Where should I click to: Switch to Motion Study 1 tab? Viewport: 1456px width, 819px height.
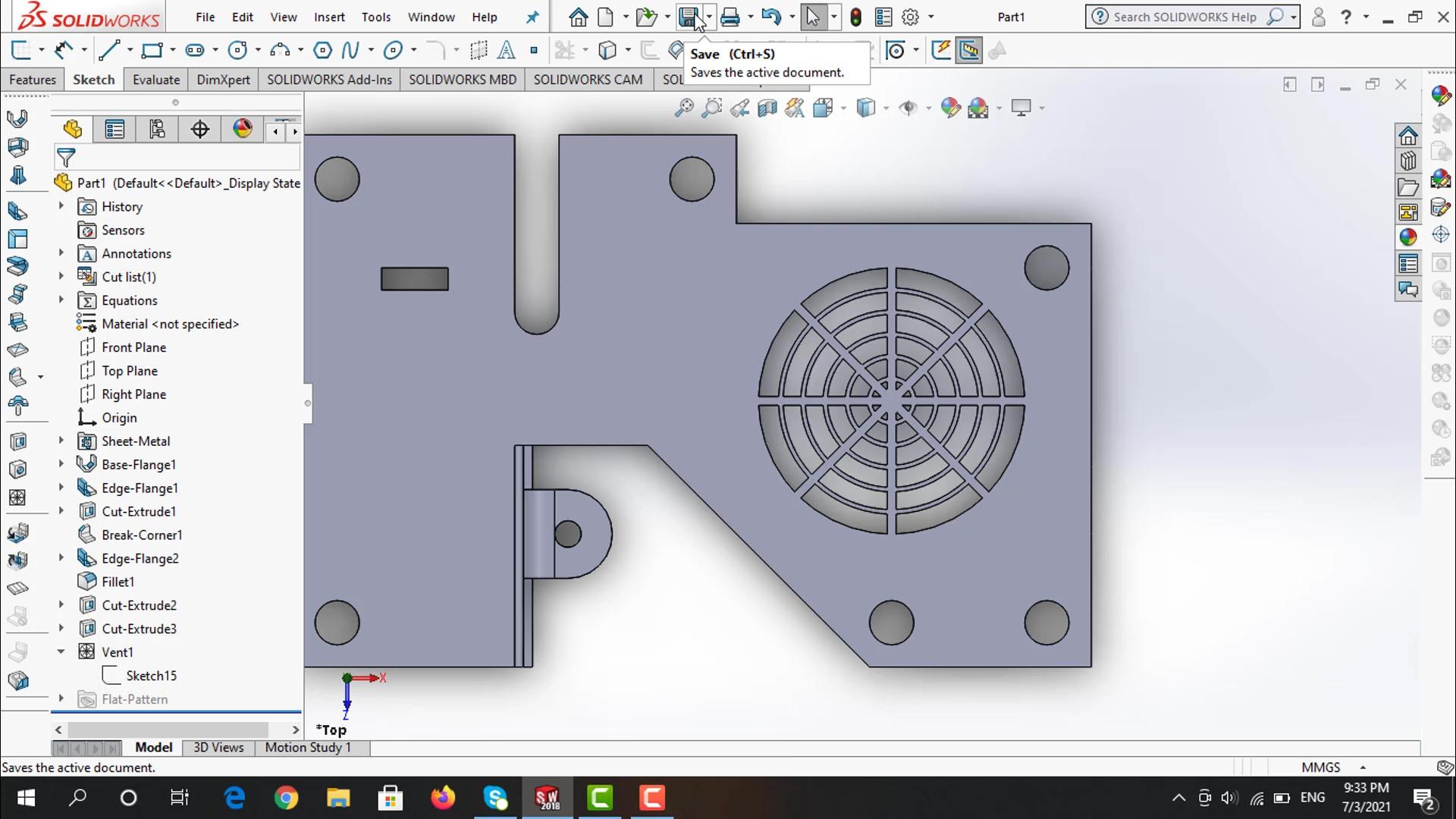coord(308,747)
